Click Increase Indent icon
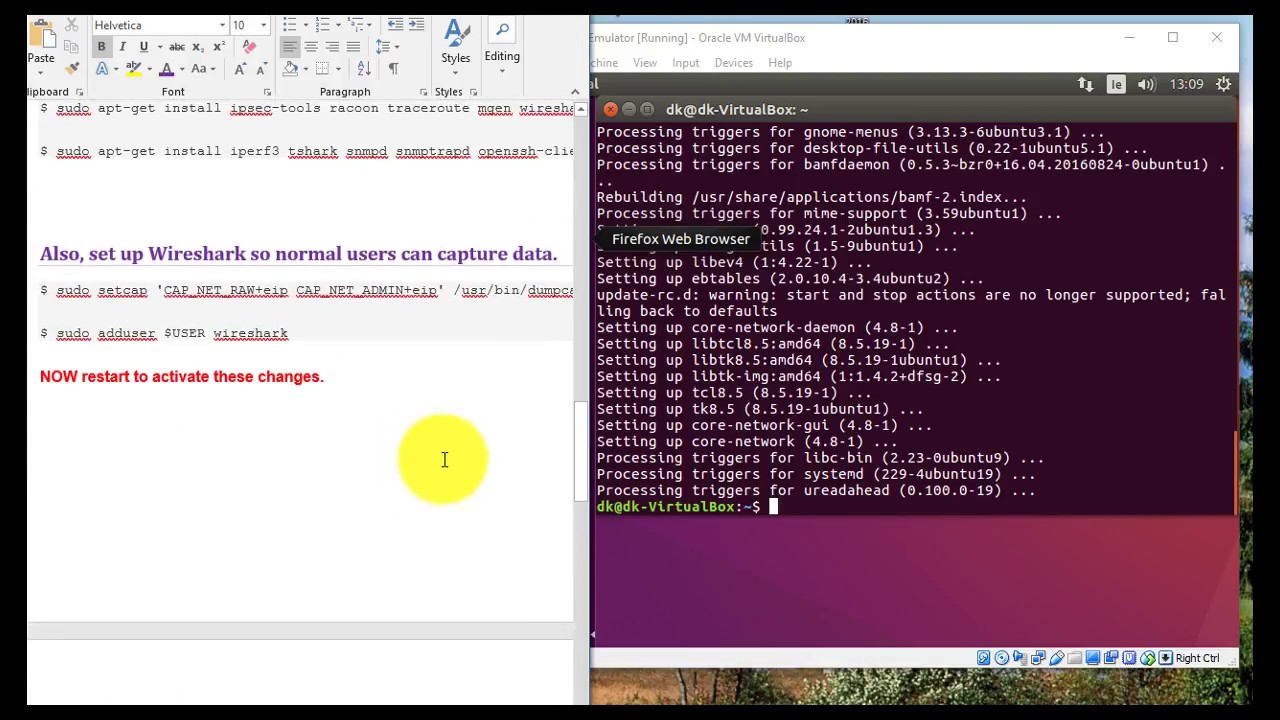 416,25
